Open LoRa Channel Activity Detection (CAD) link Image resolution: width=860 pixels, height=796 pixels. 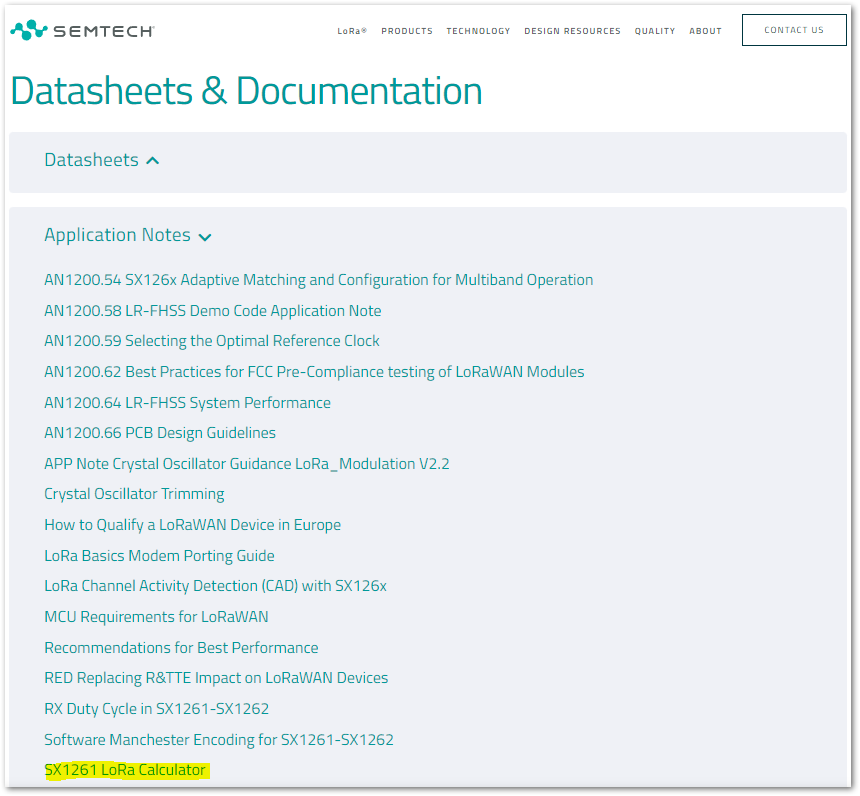[x=216, y=586]
